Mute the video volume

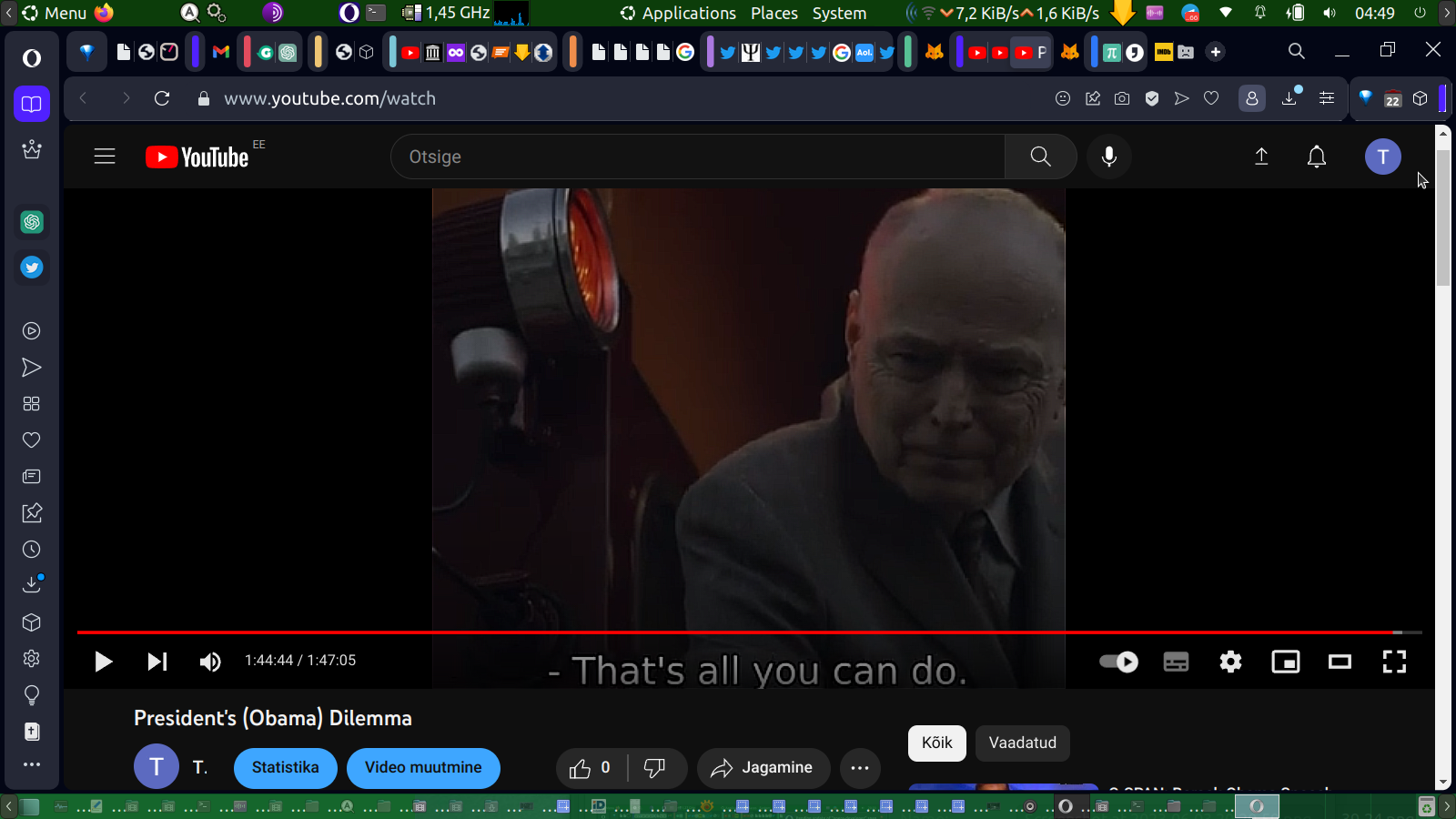pos(210,662)
